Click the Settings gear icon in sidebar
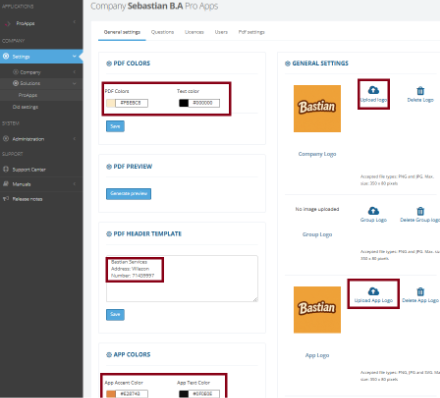Viewport: 440px width, 398px height. coord(6,56)
